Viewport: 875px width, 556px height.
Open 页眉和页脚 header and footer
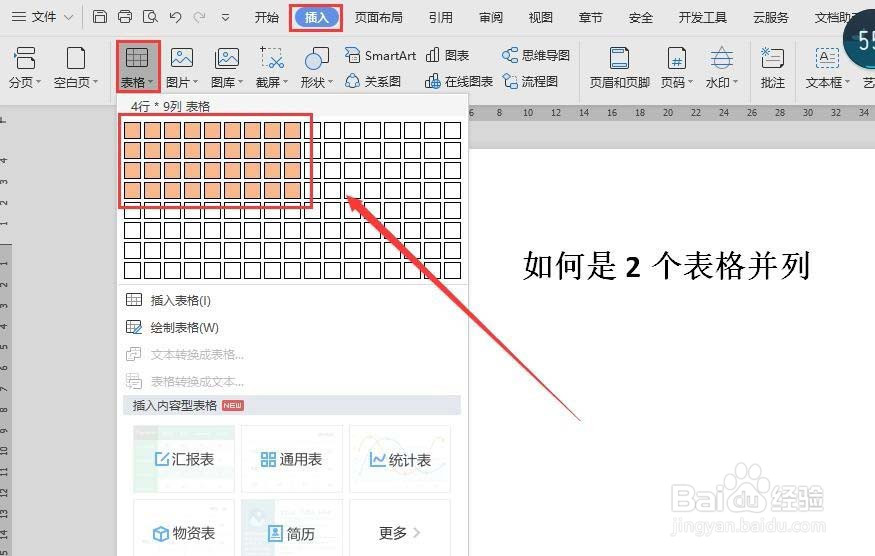[x=619, y=68]
